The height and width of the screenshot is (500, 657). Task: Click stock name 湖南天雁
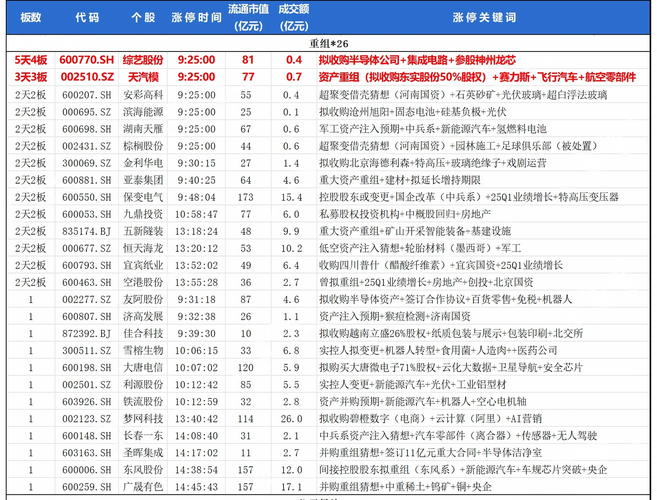point(143,129)
